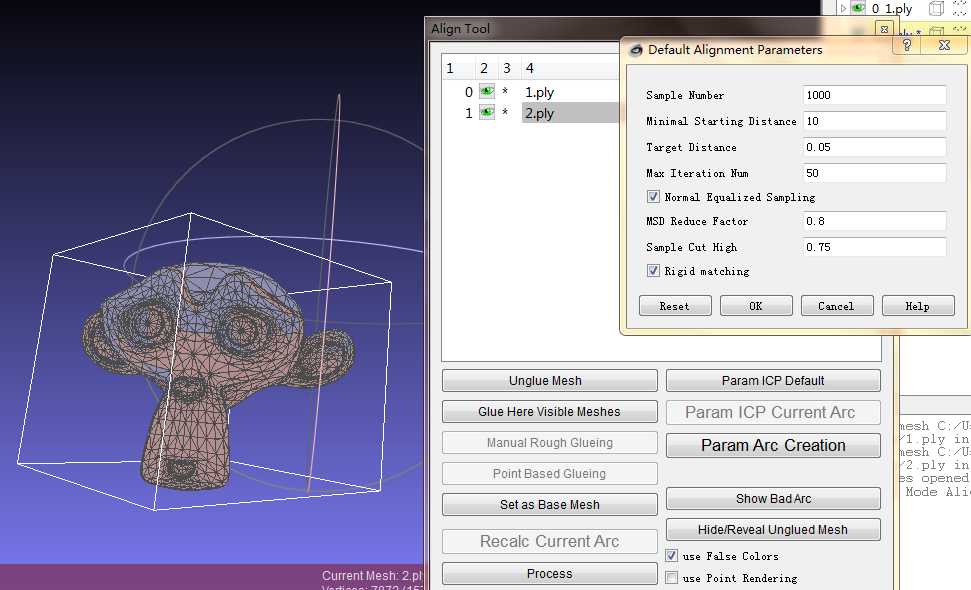Toggle eye icon for 1.ply in layer panel
The width and height of the screenshot is (971, 590).
858,8
